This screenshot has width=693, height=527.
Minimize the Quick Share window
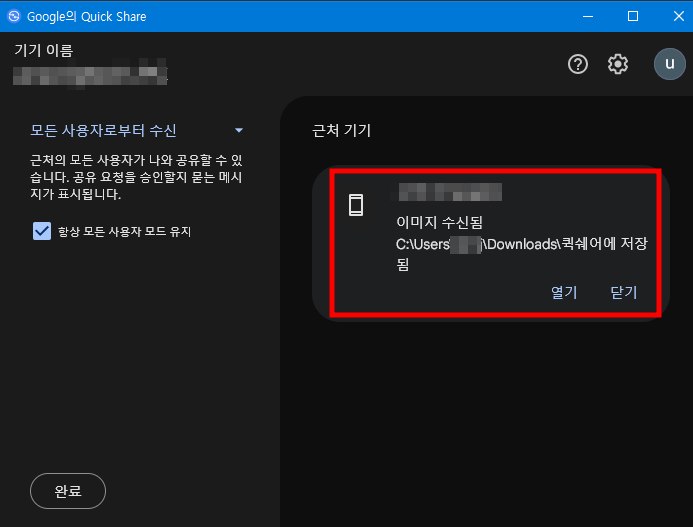point(588,16)
